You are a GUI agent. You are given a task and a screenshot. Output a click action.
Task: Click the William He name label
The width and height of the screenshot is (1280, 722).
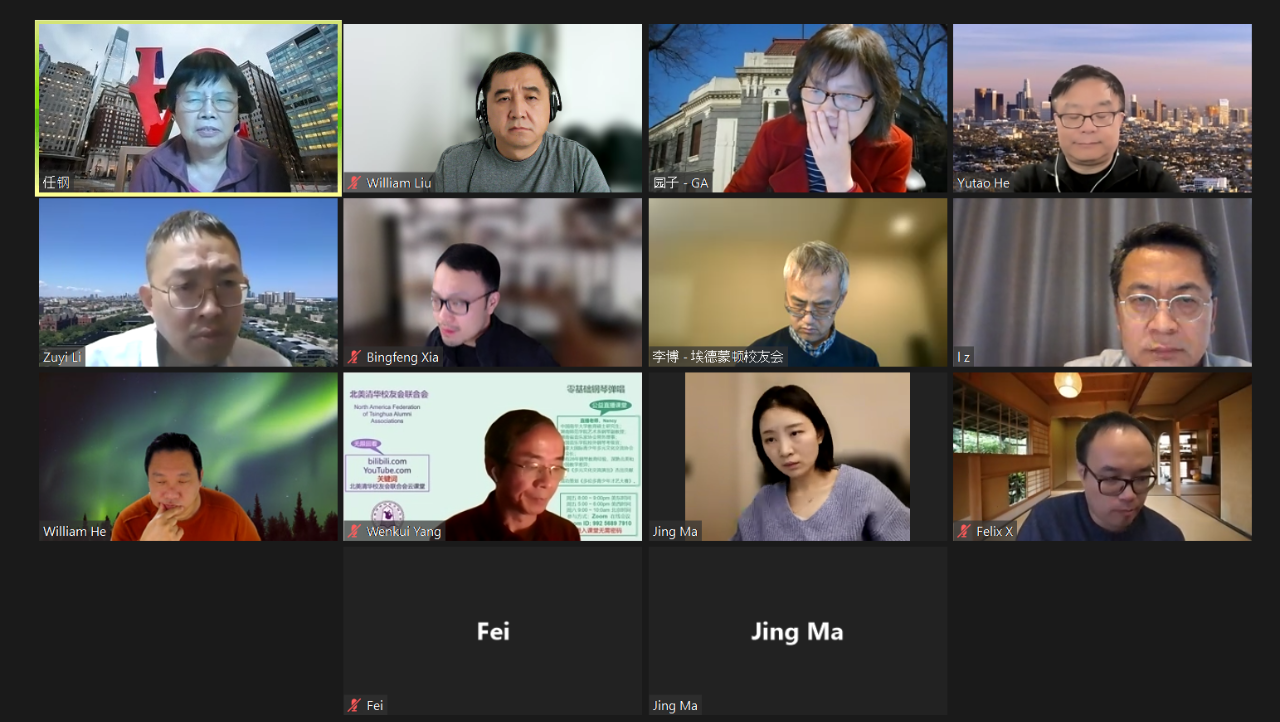coord(74,531)
